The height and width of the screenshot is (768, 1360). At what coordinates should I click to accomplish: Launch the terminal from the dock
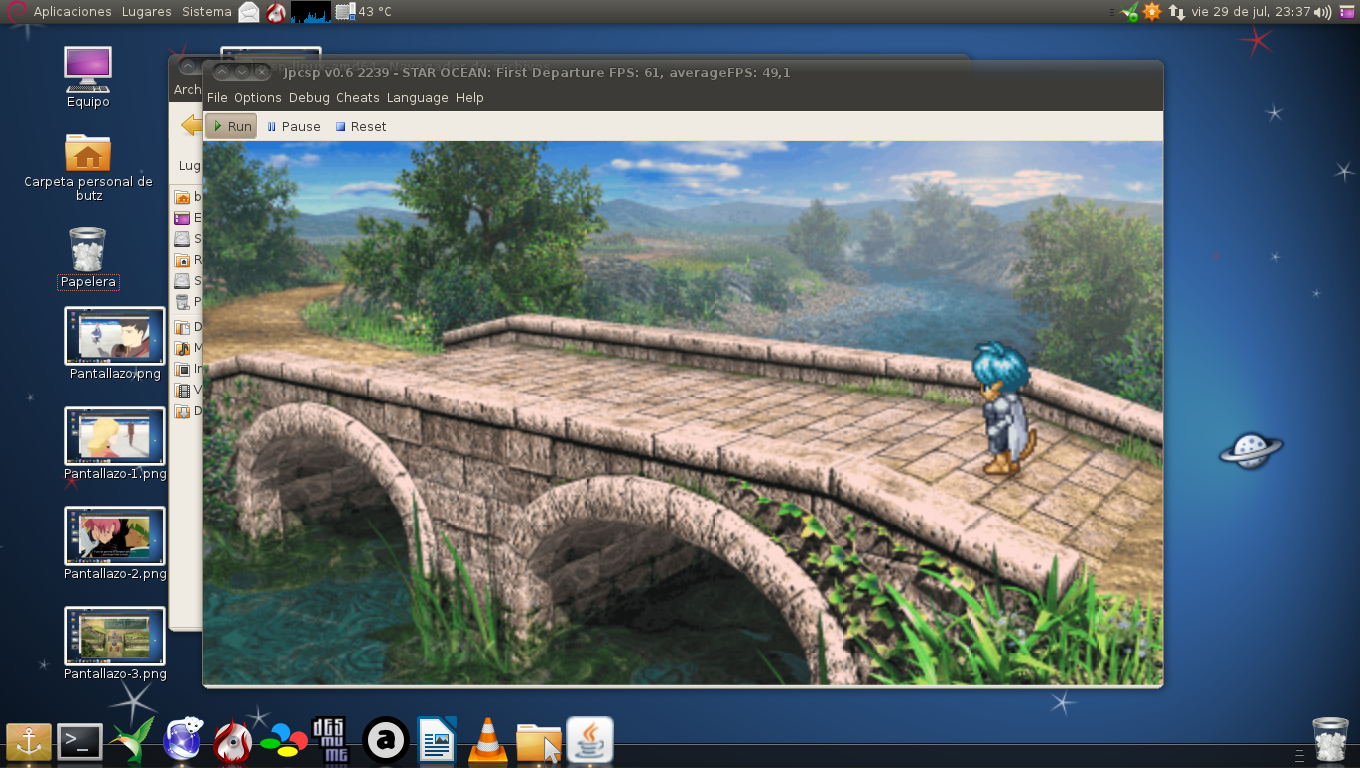[80, 741]
